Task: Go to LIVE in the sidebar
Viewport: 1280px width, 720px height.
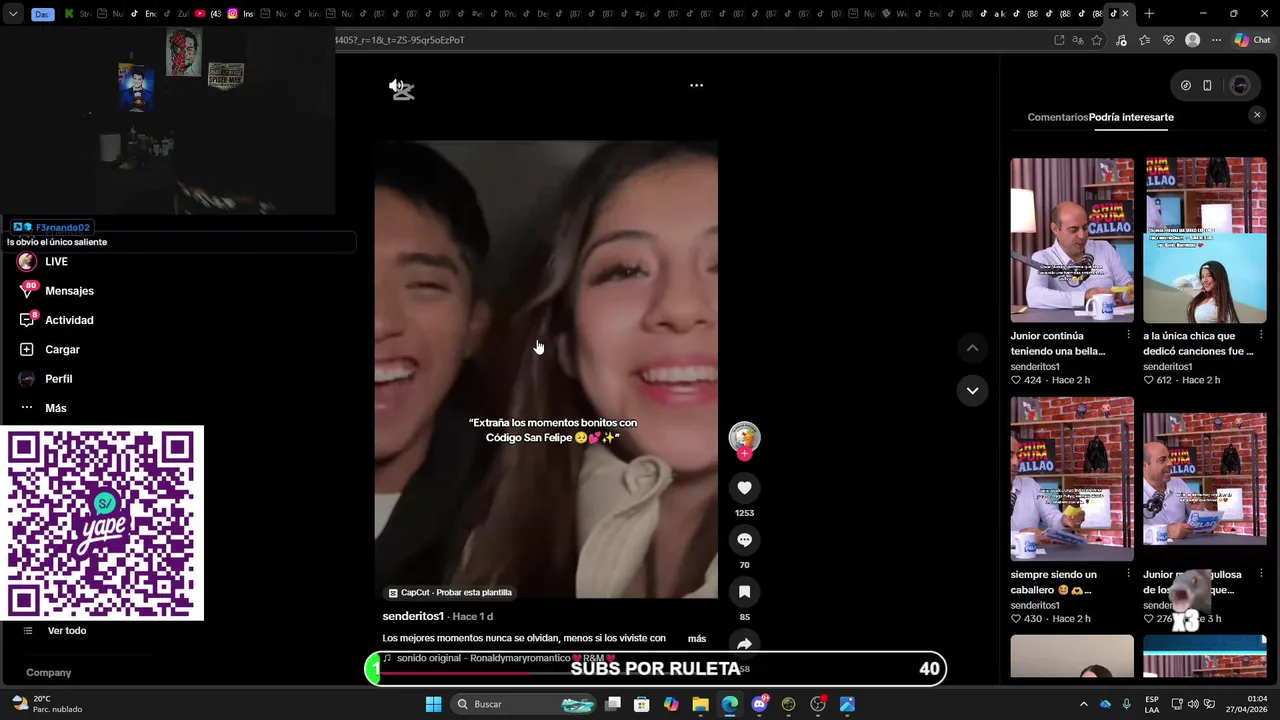Action: click(x=56, y=262)
